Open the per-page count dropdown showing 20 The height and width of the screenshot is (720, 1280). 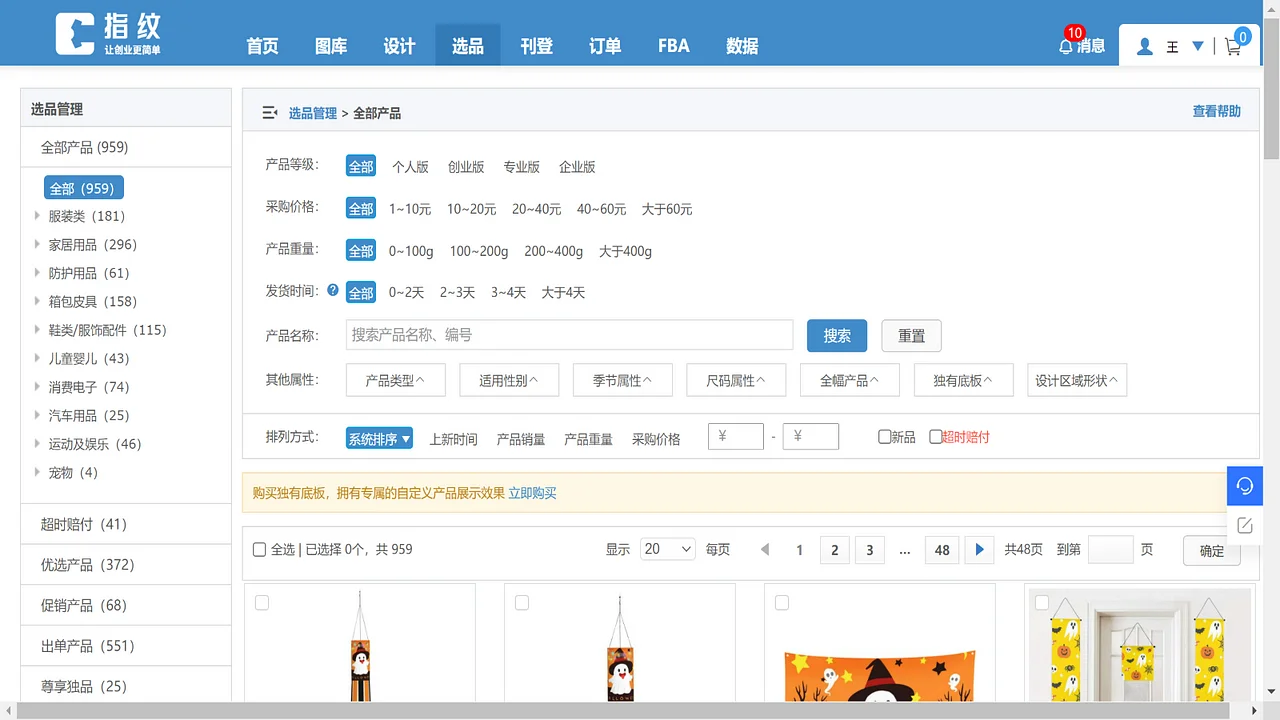[667, 549]
